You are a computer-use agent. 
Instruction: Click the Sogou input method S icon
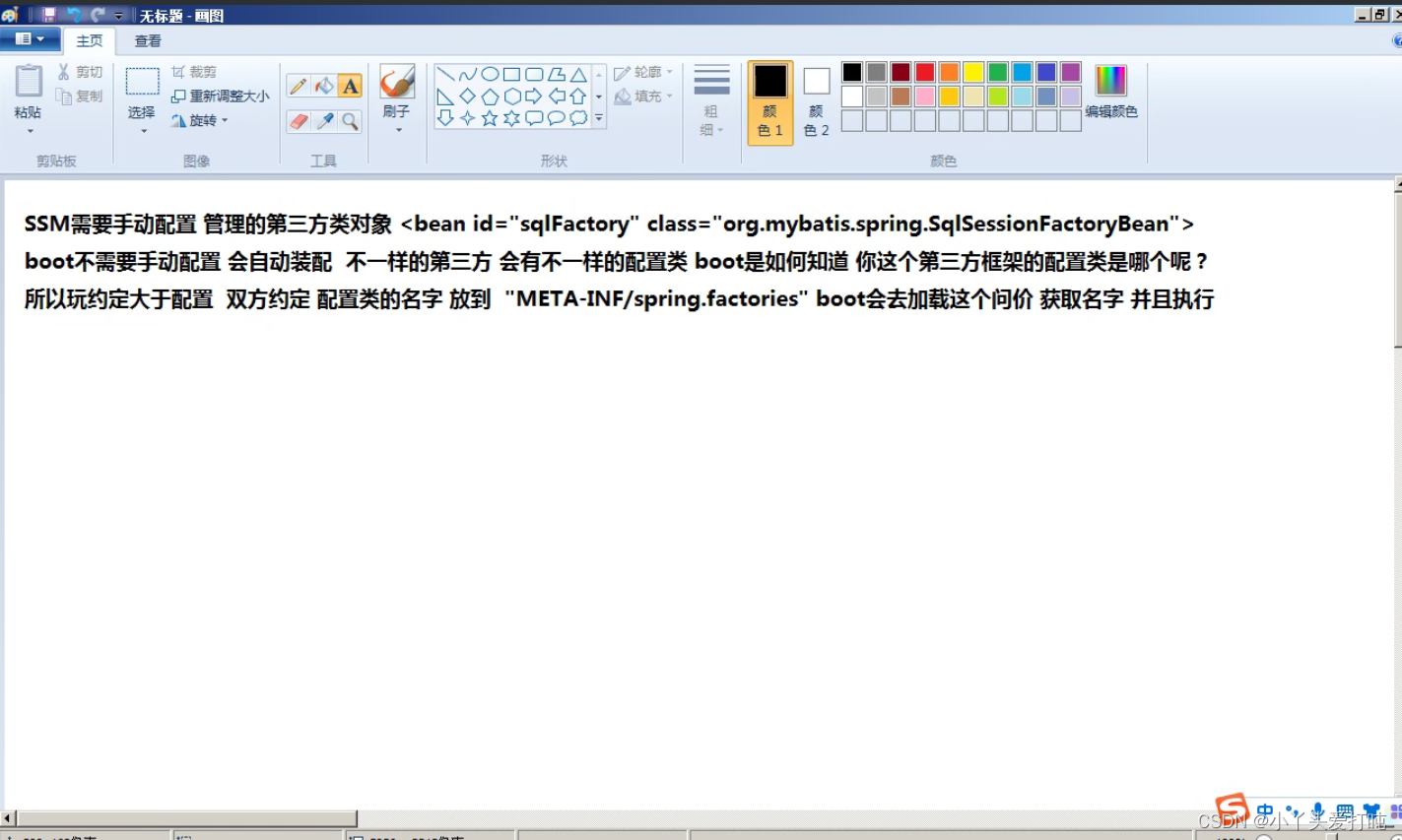pos(1232,809)
